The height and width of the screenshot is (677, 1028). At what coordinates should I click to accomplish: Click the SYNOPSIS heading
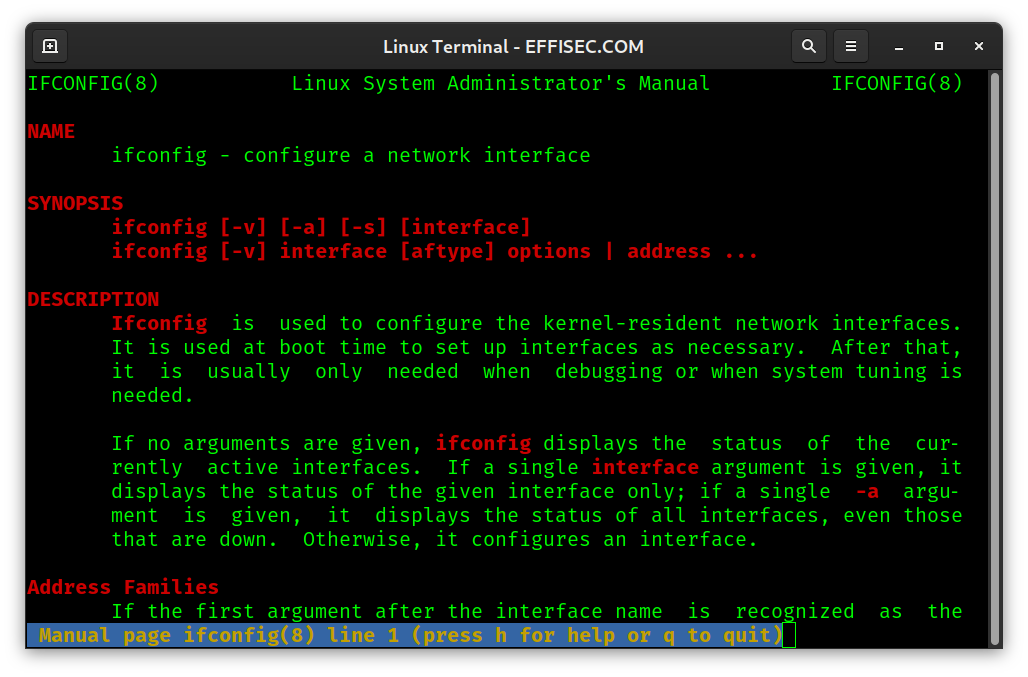[75, 203]
